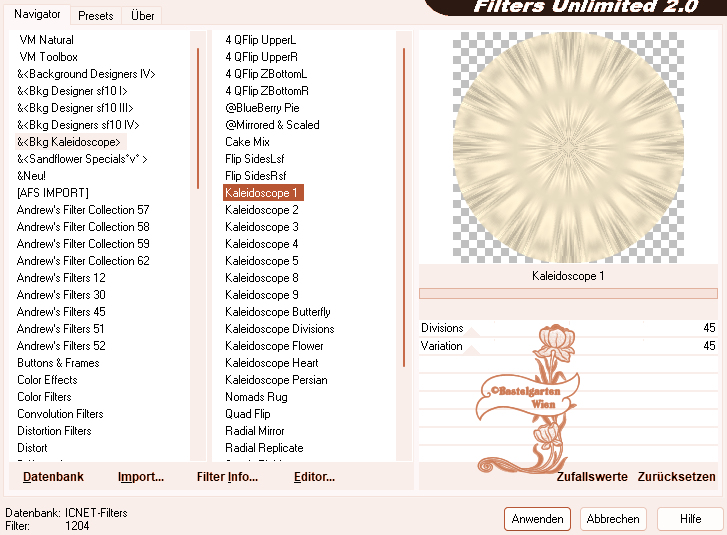This screenshot has height=535, width=727.
Task: Select the [AFS IMPORT] category
Action: [53, 193]
